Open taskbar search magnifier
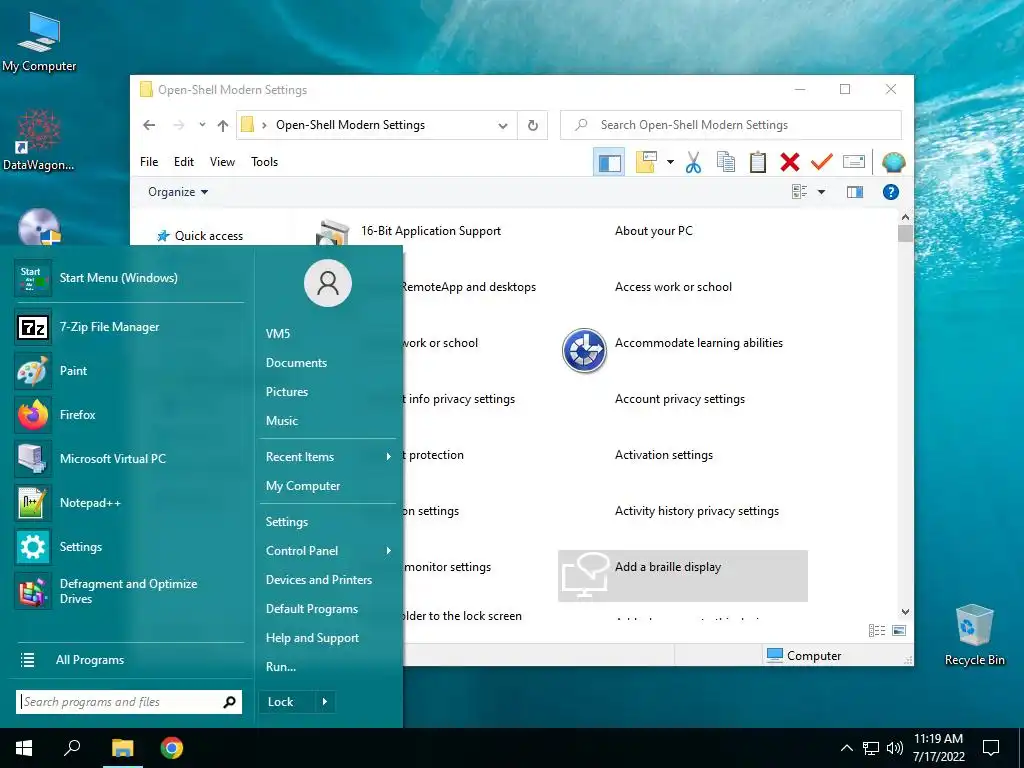The height and width of the screenshot is (768, 1024). click(72, 748)
